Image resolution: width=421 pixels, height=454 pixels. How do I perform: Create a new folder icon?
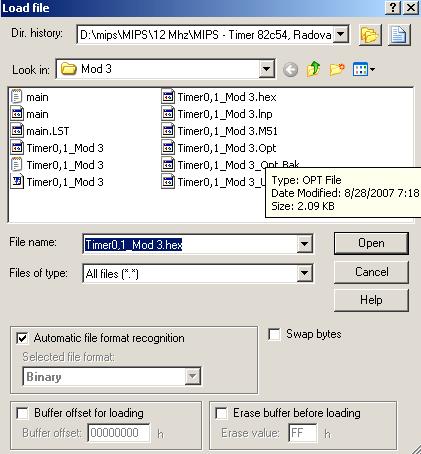[337, 69]
